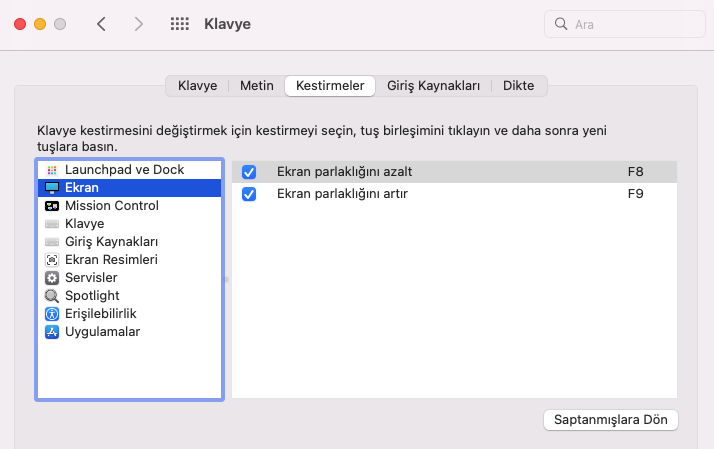
Task: Click the Ara search field
Action: pos(620,23)
